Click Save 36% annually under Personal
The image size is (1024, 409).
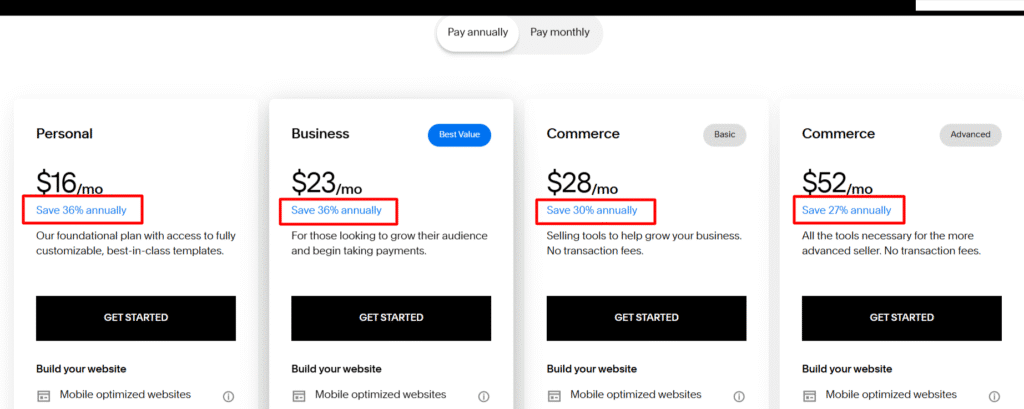point(81,210)
